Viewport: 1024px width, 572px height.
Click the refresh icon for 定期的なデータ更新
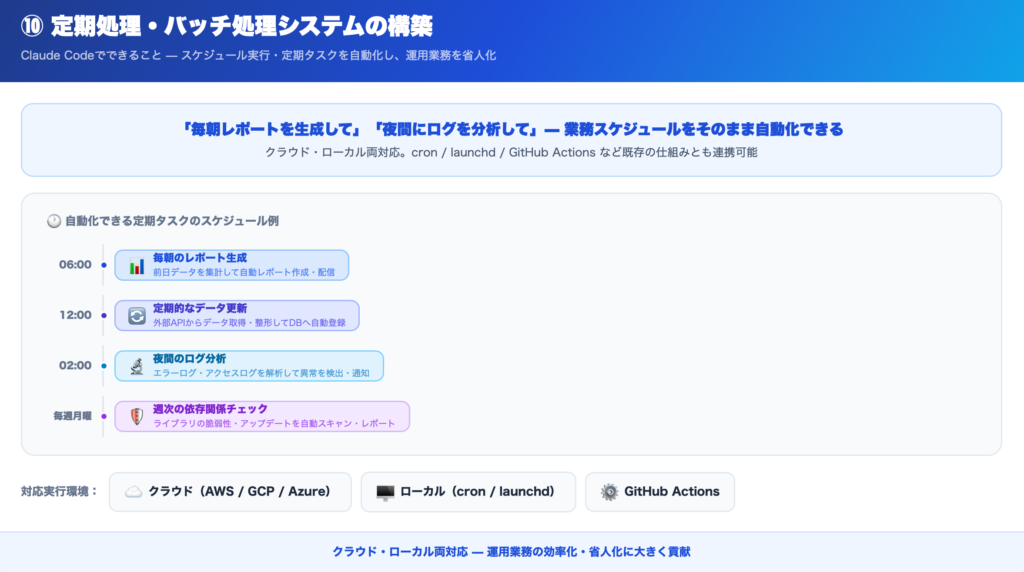click(x=136, y=316)
